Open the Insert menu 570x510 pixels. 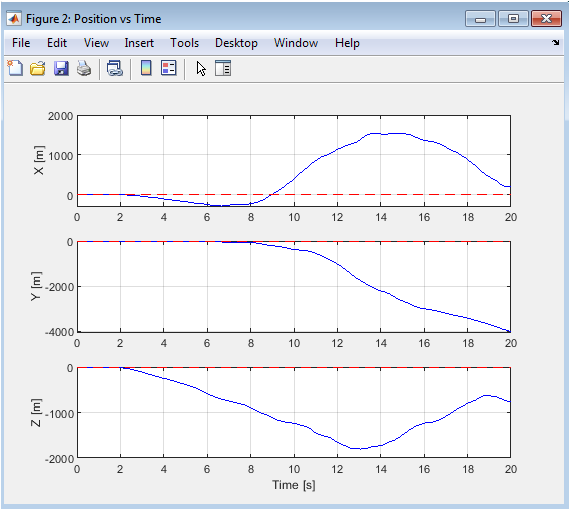pyautogui.click(x=139, y=43)
